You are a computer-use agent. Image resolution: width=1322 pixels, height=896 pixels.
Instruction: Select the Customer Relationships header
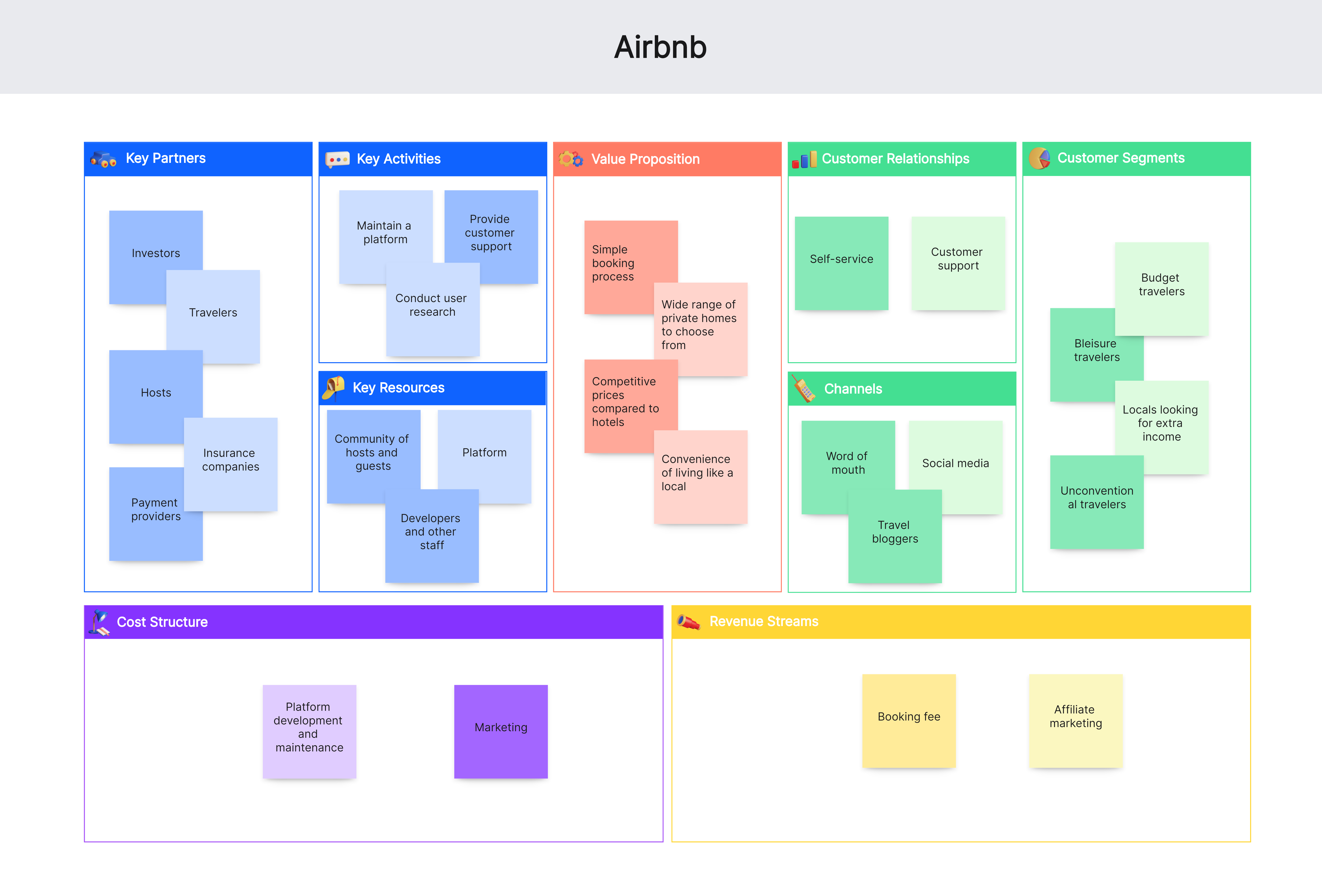[x=902, y=159]
